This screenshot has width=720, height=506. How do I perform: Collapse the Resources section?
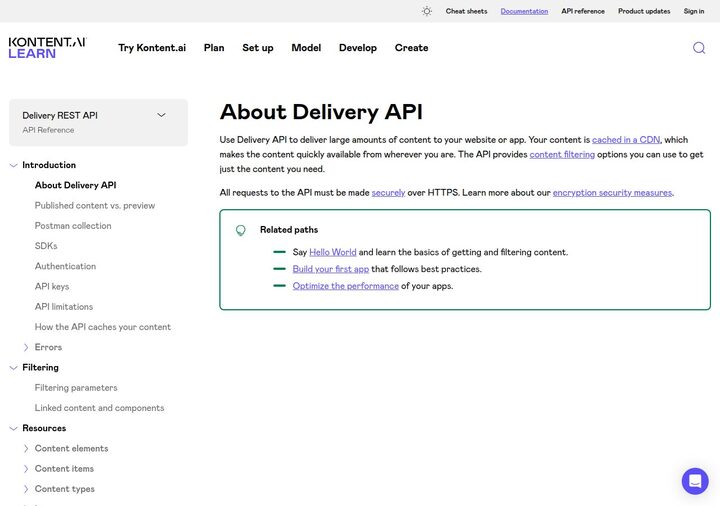click(x=13, y=428)
